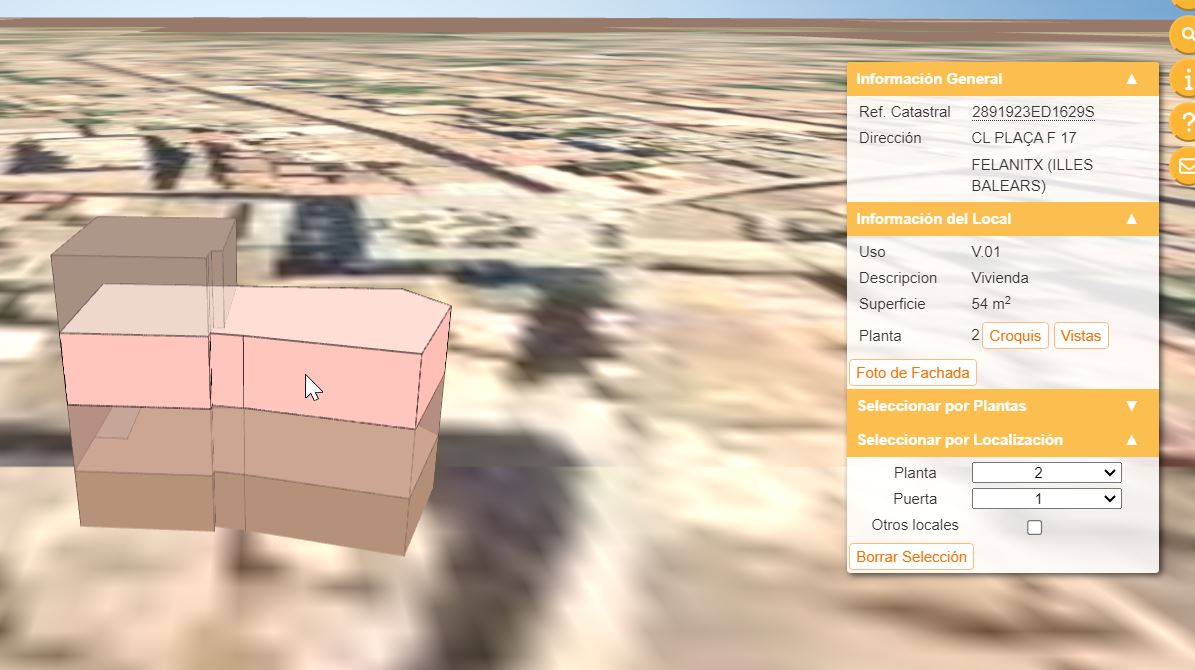Collapse Seleccionar por Localización section arrow
This screenshot has width=1195, height=670.
click(x=1131, y=440)
